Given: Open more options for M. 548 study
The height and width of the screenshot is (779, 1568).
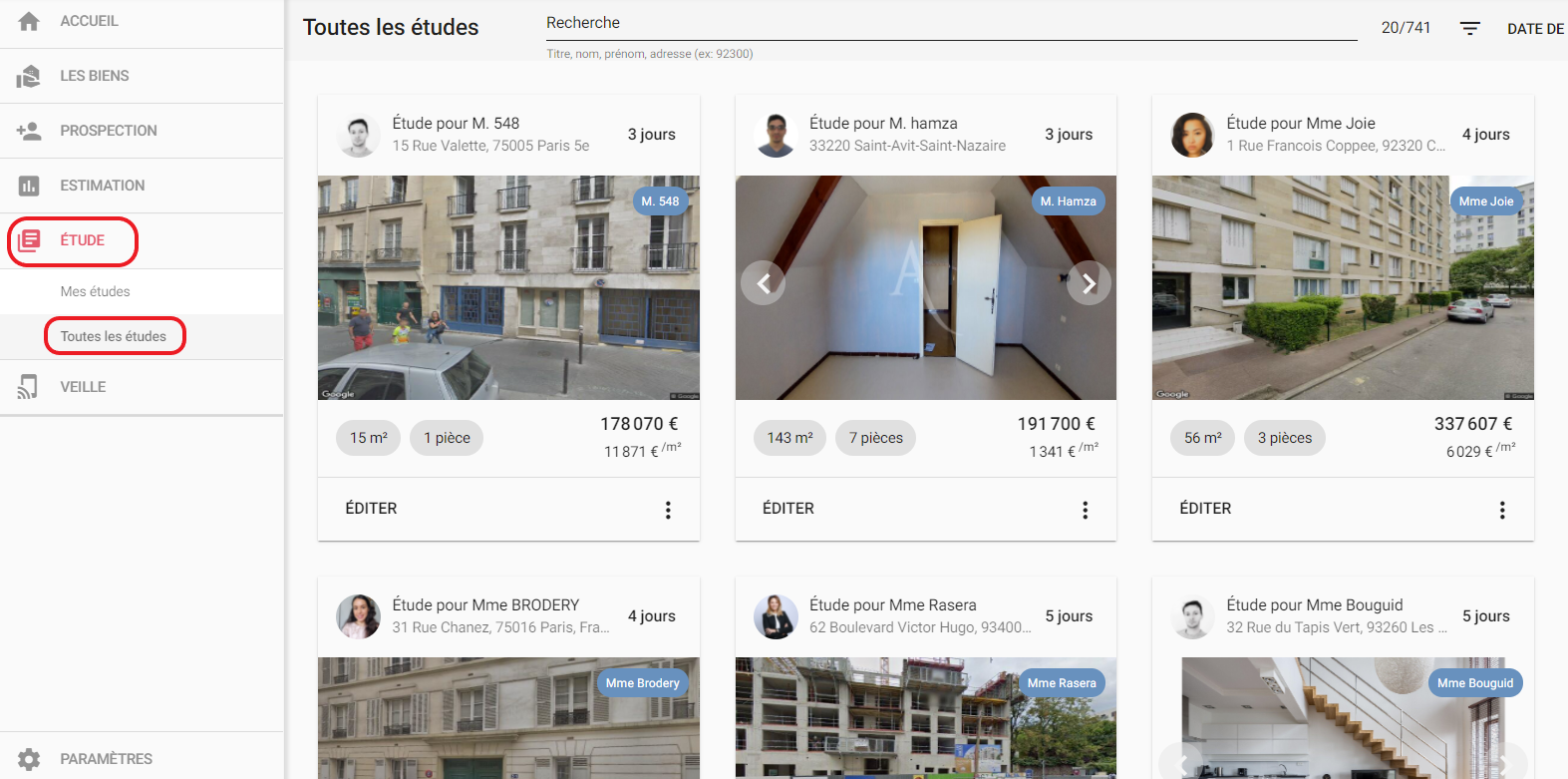Looking at the screenshot, I should click(668, 510).
